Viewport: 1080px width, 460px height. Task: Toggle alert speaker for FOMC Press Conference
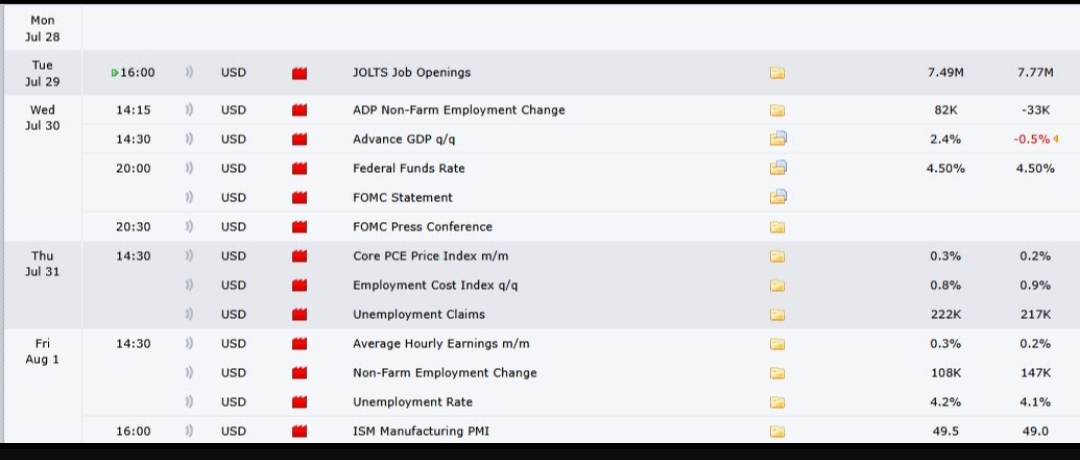point(188,227)
